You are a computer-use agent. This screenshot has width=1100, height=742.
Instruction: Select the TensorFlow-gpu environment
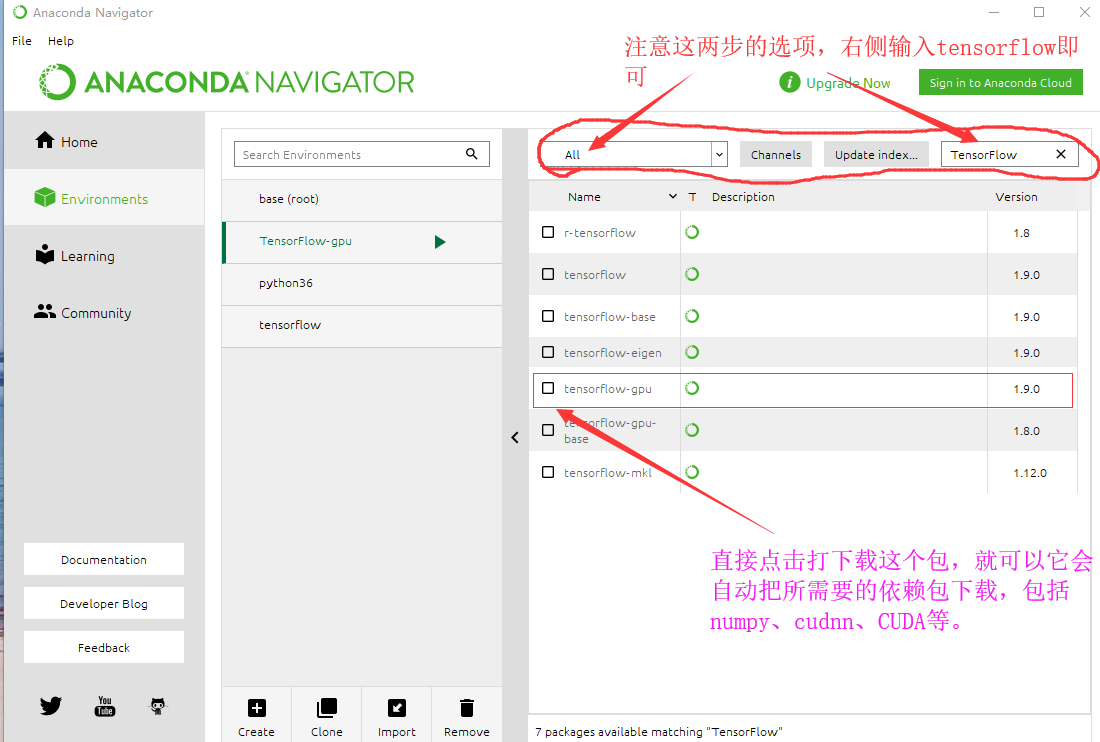362,241
